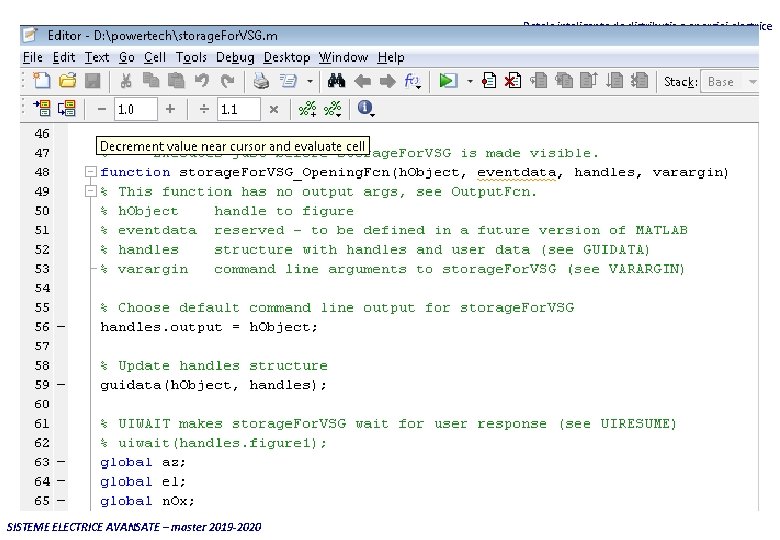Click the debug Step Out icon

tap(589, 81)
